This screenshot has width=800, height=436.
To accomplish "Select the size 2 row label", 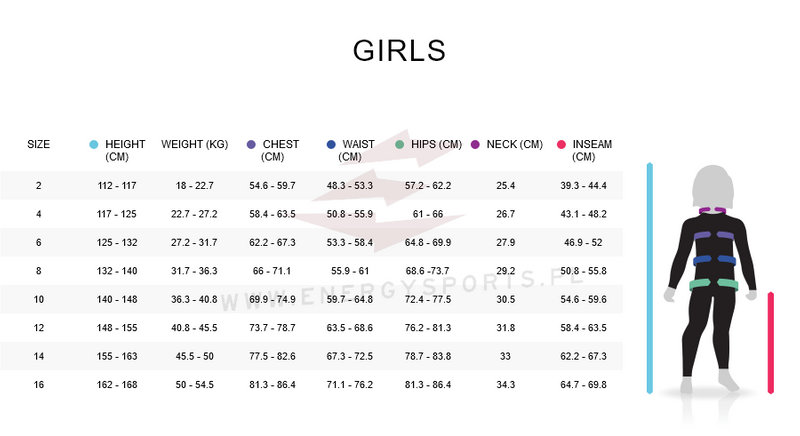I will click(x=39, y=186).
